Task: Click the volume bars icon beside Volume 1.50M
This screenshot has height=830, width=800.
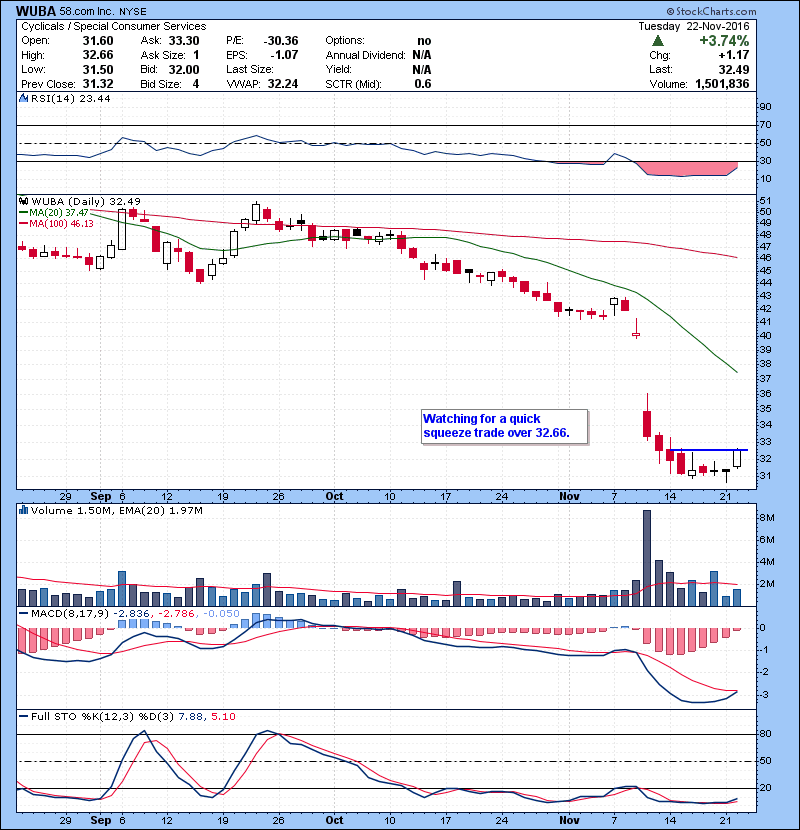Action: (x=21, y=510)
